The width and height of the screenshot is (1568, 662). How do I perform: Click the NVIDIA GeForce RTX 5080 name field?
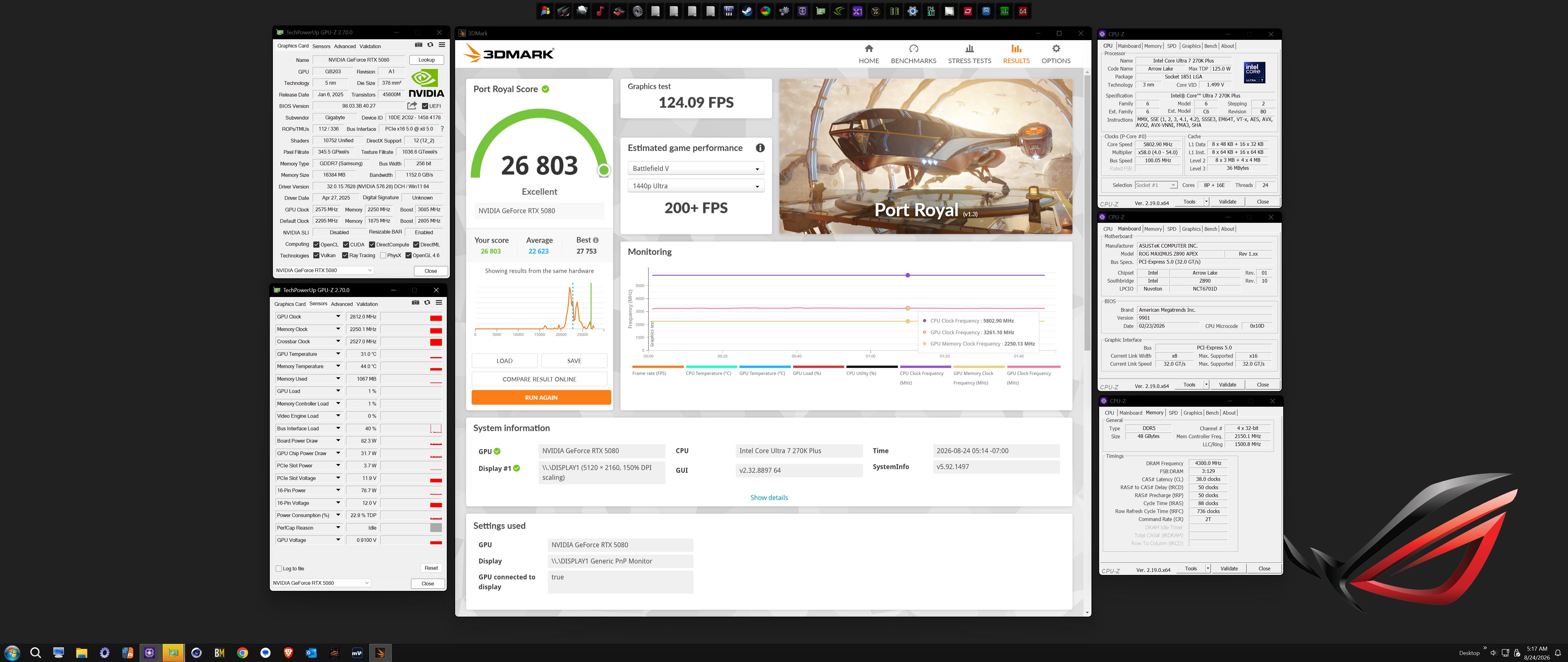[x=359, y=60]
